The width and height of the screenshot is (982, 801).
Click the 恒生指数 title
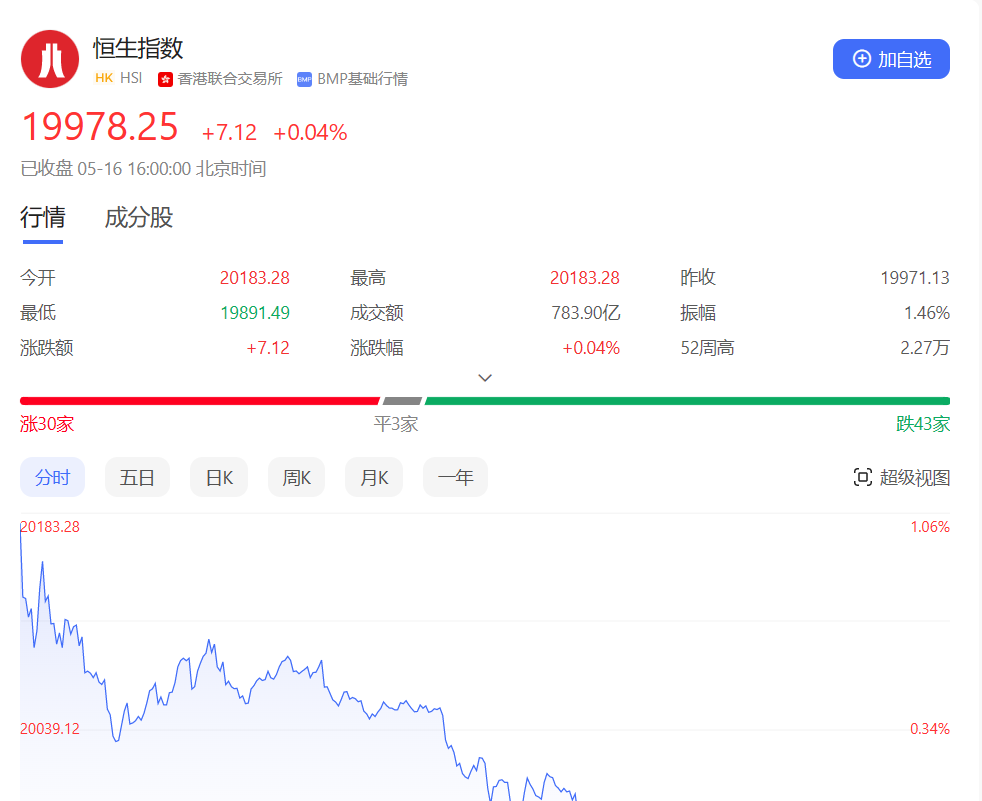[x=138, y=48]
